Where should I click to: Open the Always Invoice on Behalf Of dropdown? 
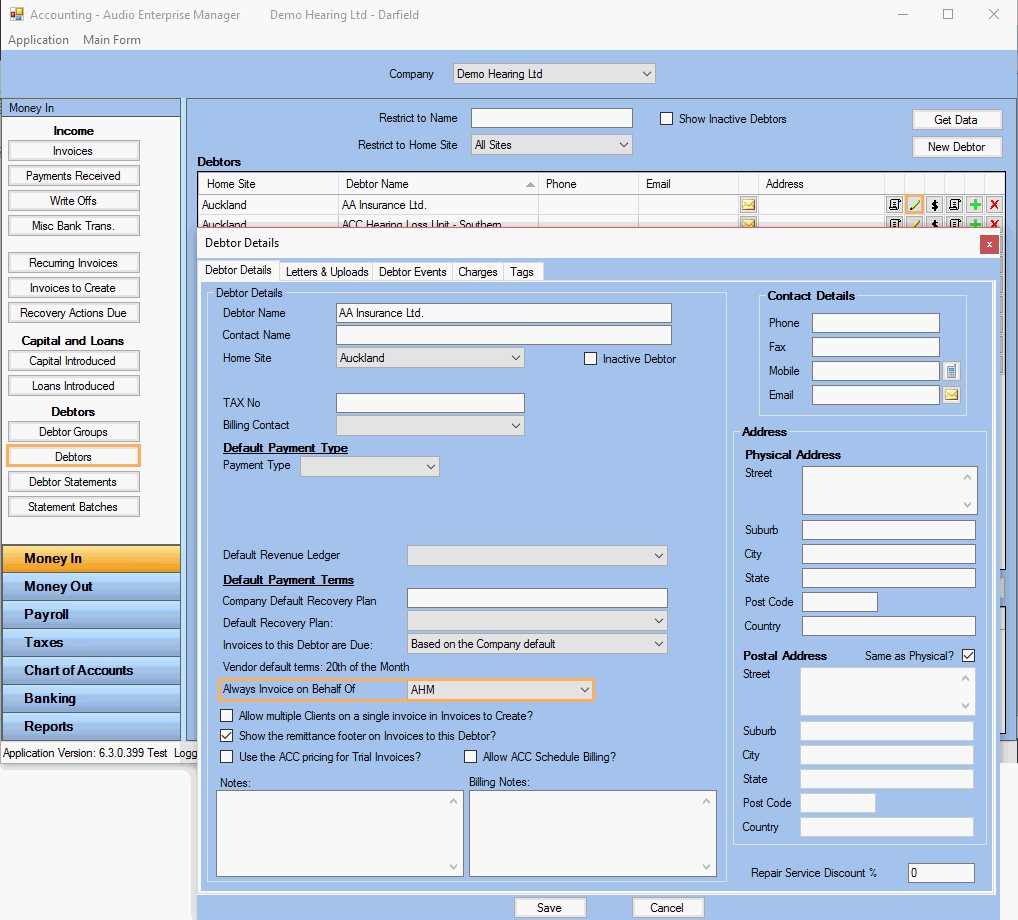[584, 690]
